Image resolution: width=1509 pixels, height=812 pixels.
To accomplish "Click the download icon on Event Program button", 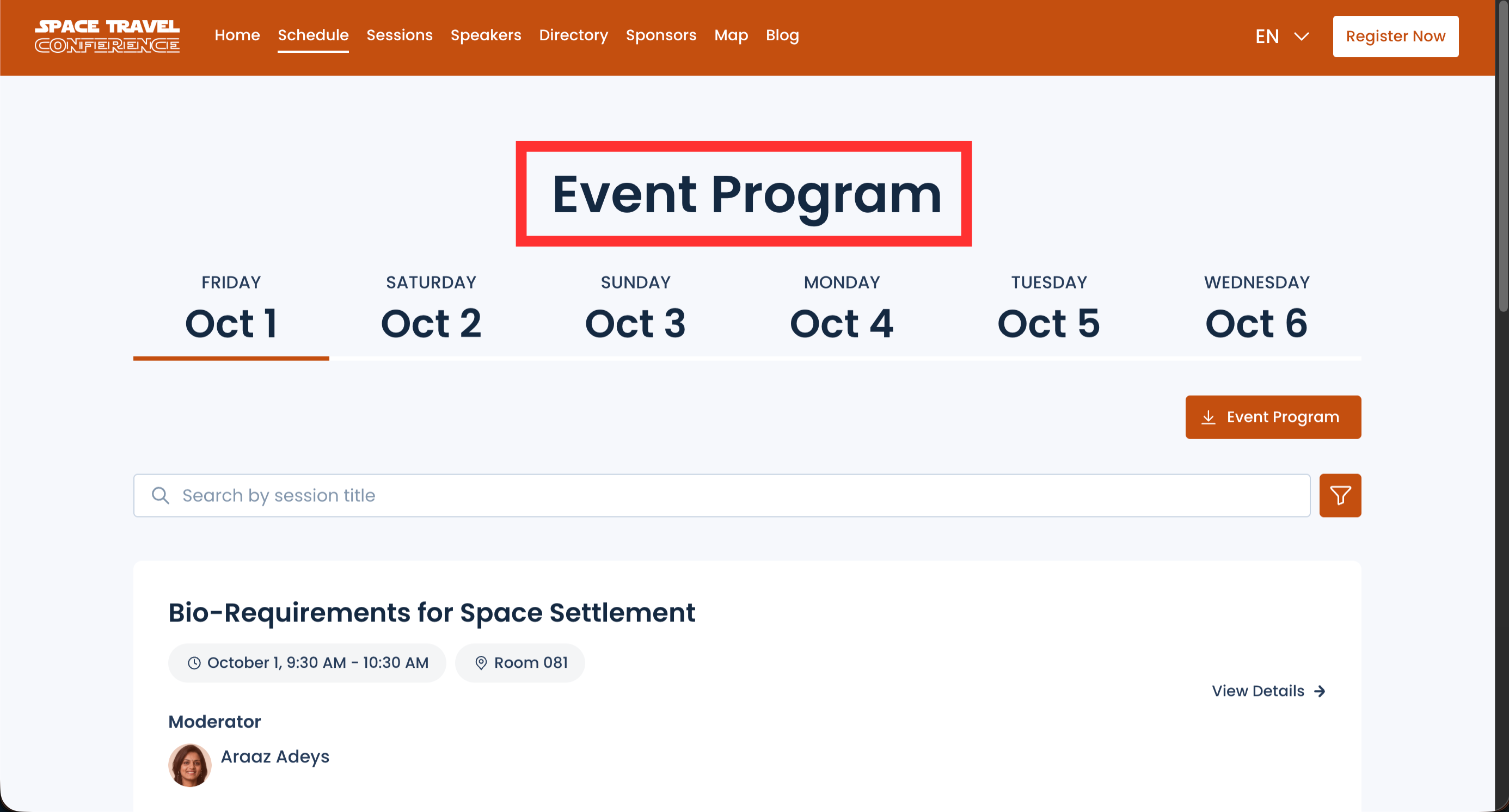I will tap(1208, 417).
